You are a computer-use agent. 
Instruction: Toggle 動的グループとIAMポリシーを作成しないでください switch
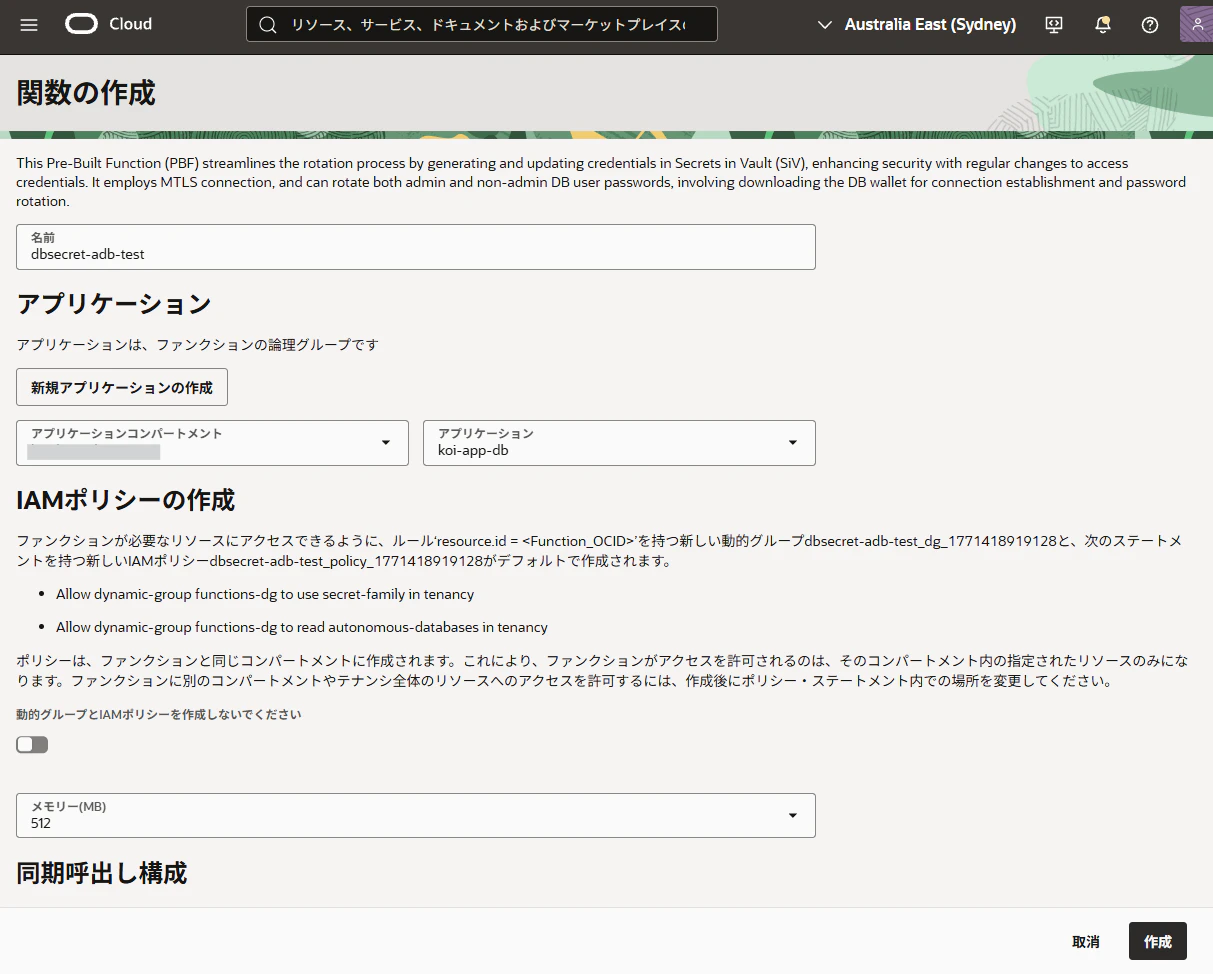click(32, 745)
